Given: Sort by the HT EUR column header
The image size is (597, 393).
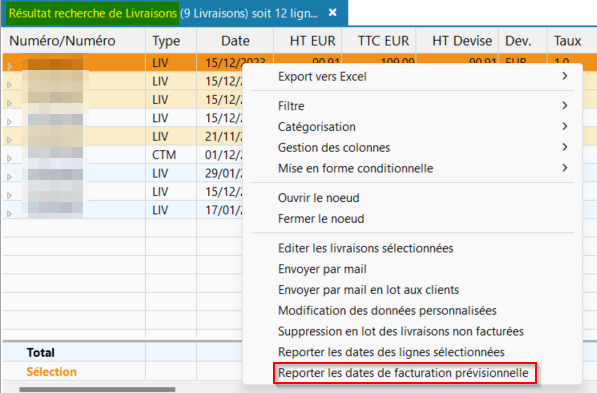Looking at the screenshot, I should coord(308,41).
